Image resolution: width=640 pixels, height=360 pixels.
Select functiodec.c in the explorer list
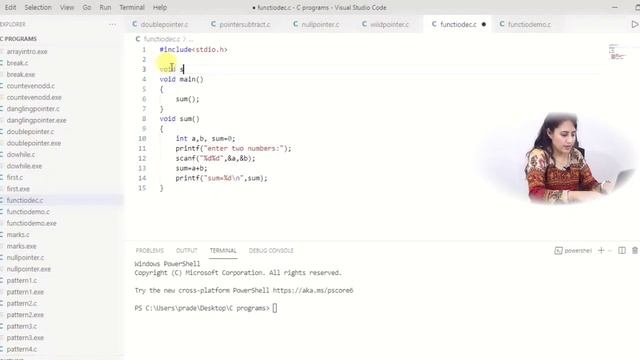[x=25, y=200]
